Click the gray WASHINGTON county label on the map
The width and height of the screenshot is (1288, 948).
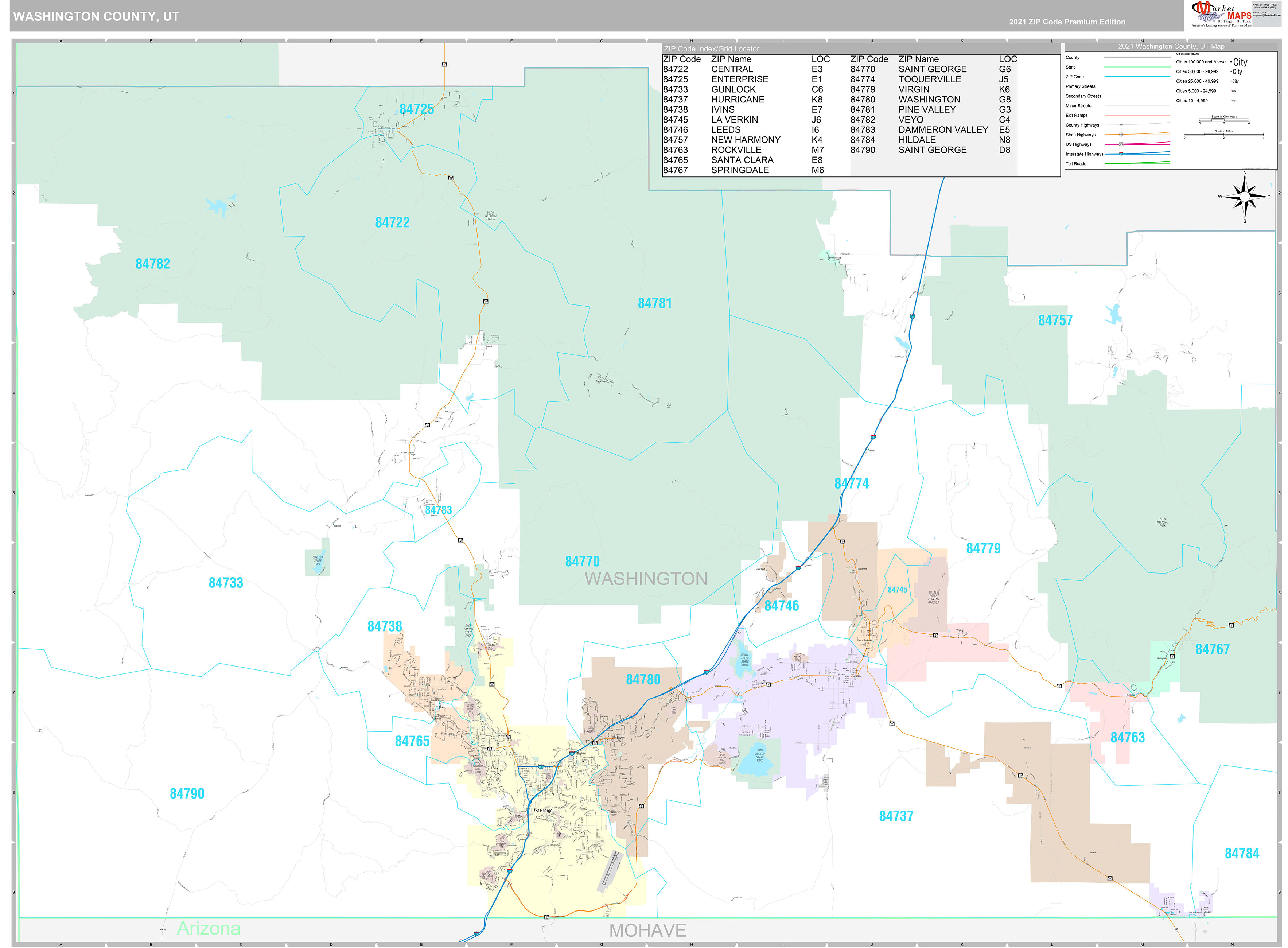point(646,578)
